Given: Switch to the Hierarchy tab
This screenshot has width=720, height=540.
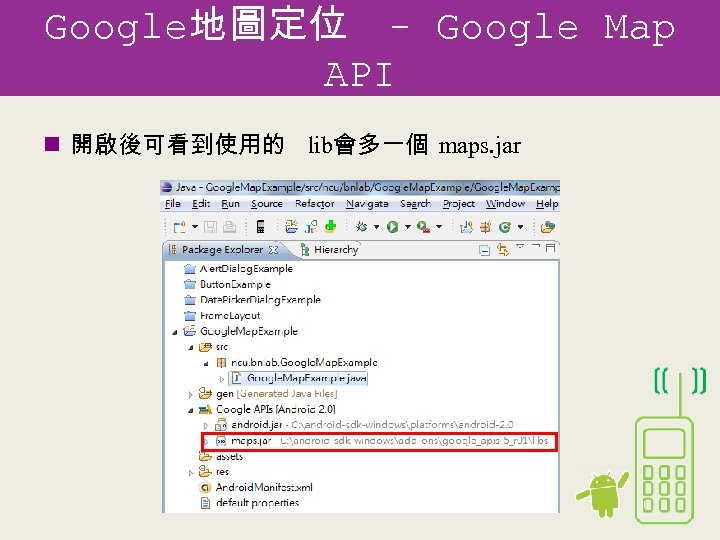Looking at the screenshot, I should click(329, 249).
